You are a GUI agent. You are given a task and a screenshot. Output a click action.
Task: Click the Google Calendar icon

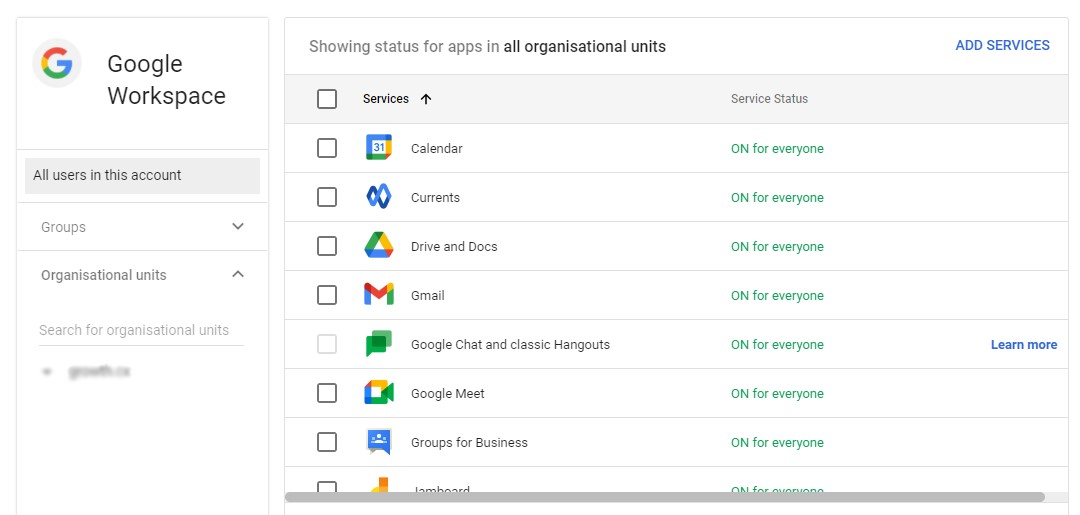[379, 148]
